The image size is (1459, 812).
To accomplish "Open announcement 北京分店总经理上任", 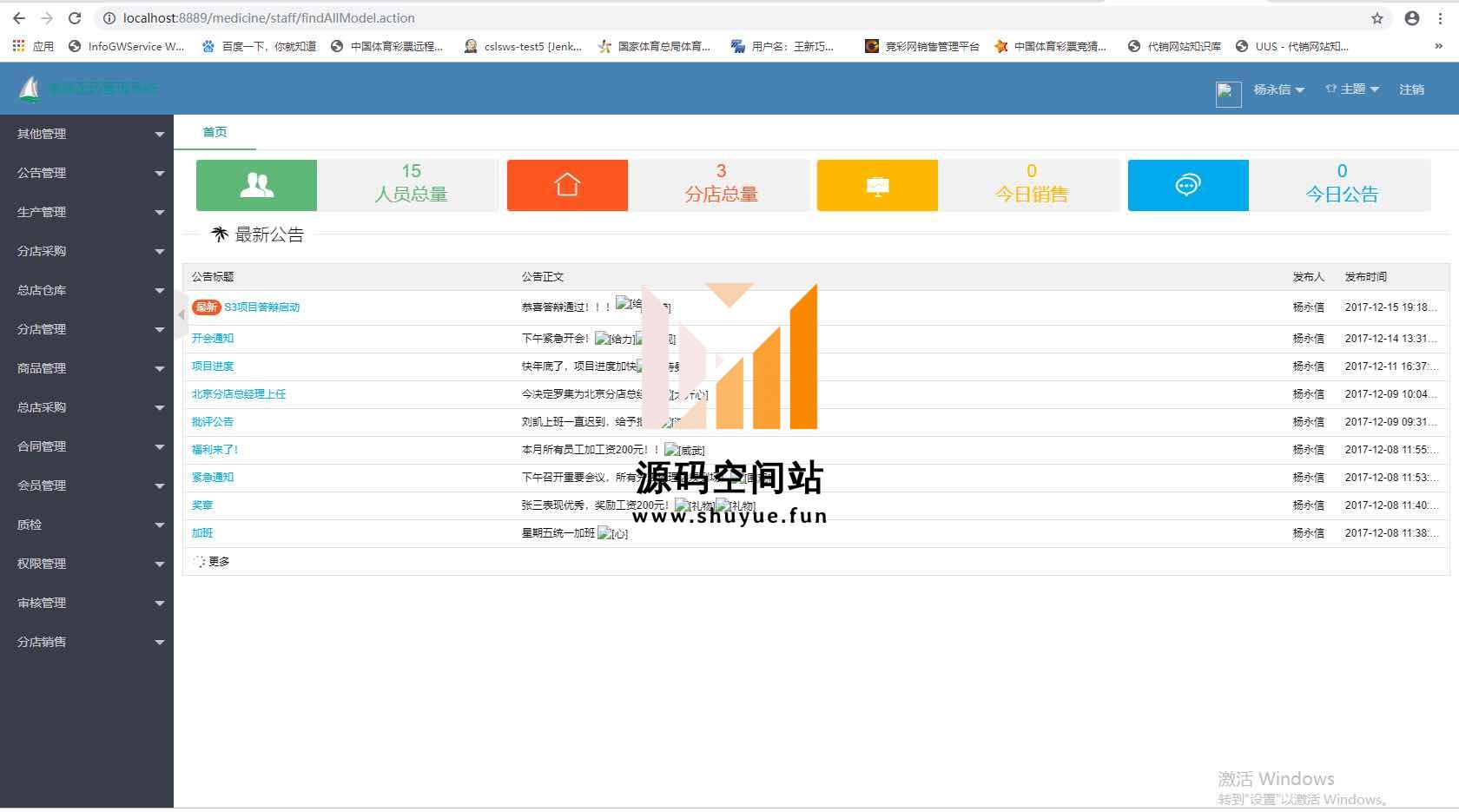I will click(x=239, y=394).
